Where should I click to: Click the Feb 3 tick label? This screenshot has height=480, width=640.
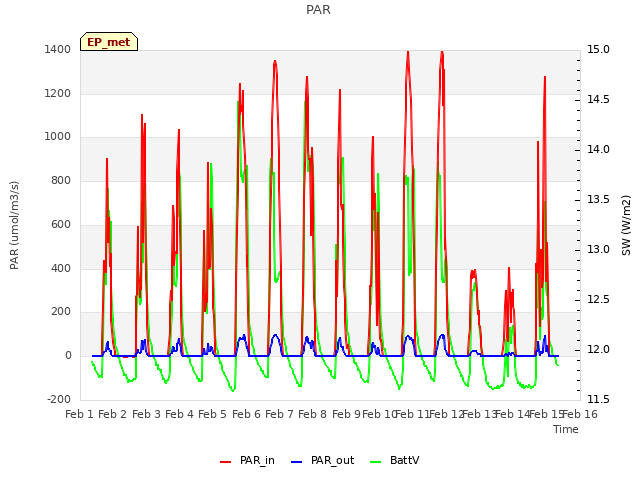coord(146,414)
